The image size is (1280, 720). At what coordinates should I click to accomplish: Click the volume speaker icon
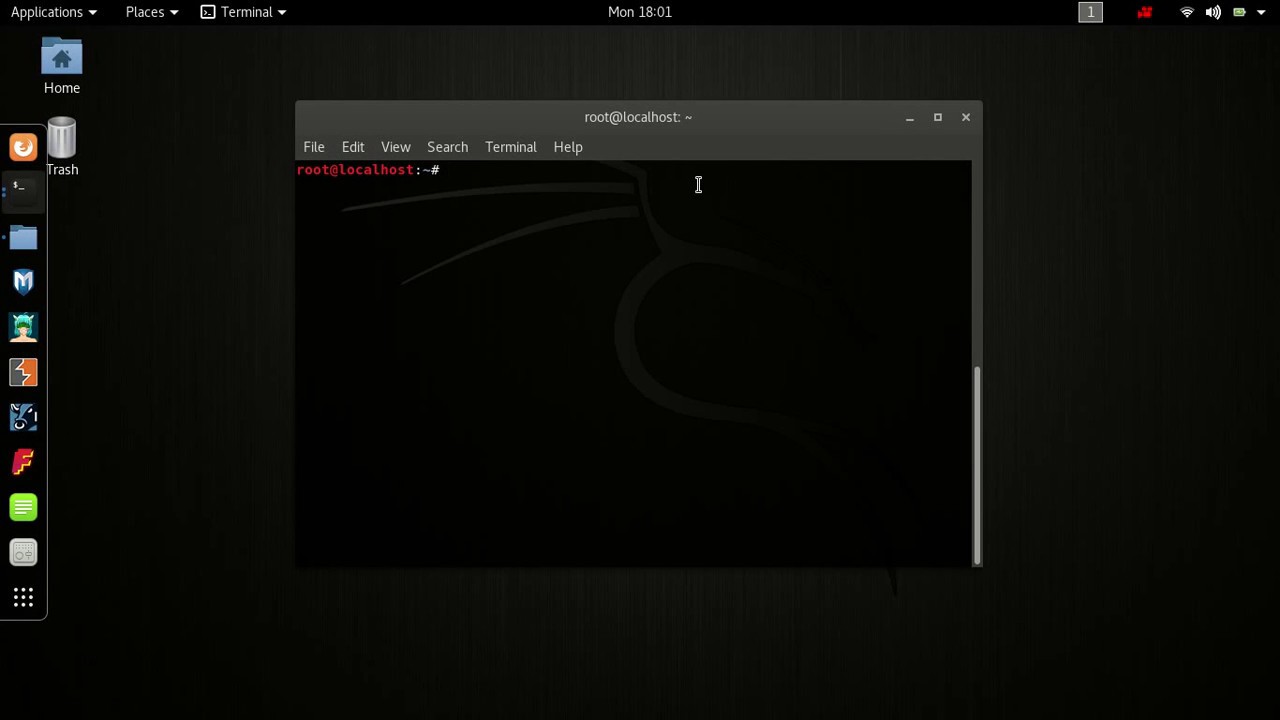(1213, 12)
